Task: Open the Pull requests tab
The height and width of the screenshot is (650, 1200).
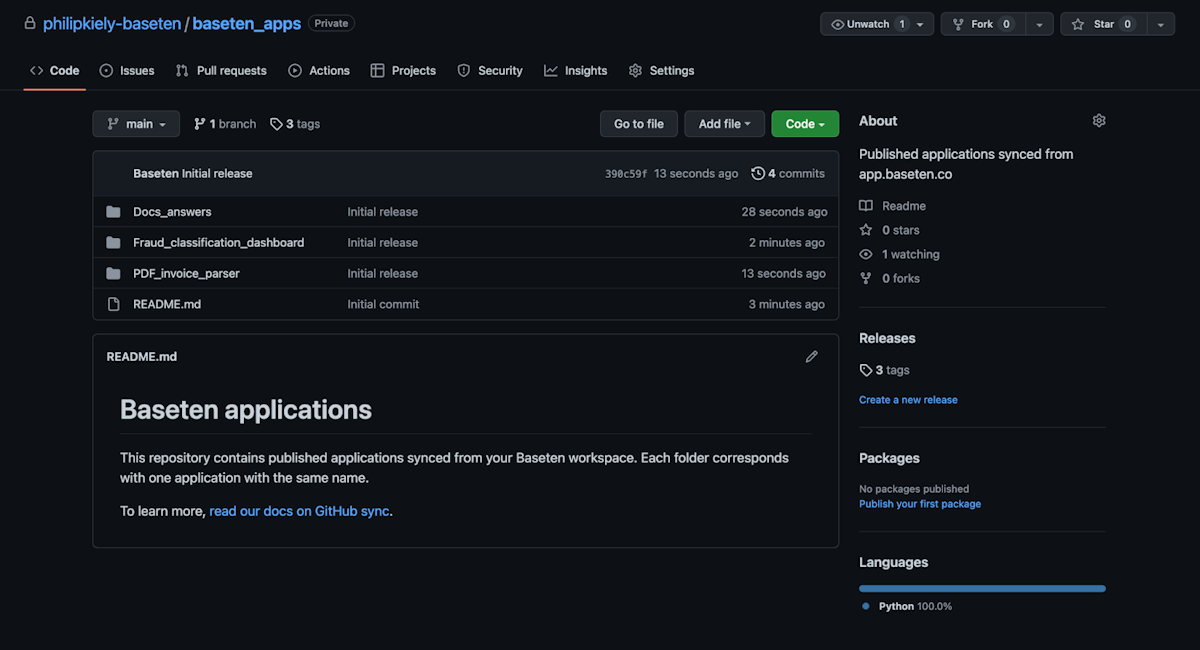Action: (x=221, y=71)
